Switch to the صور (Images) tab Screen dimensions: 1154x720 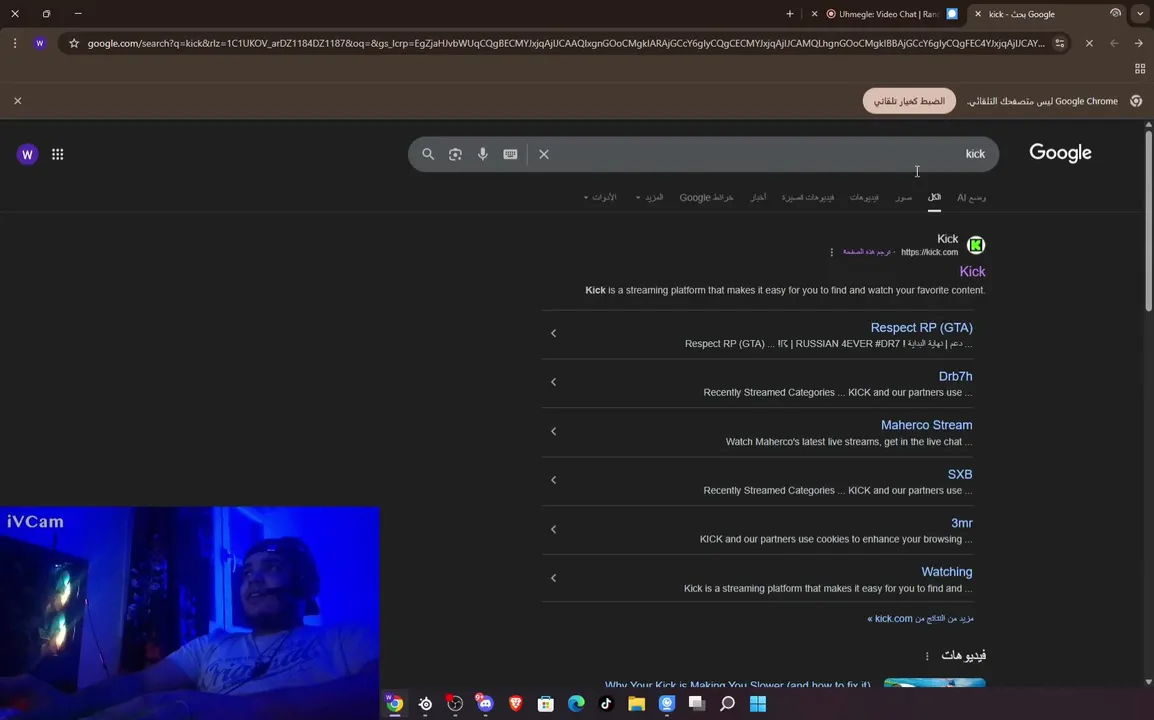(x=904, y=197)
